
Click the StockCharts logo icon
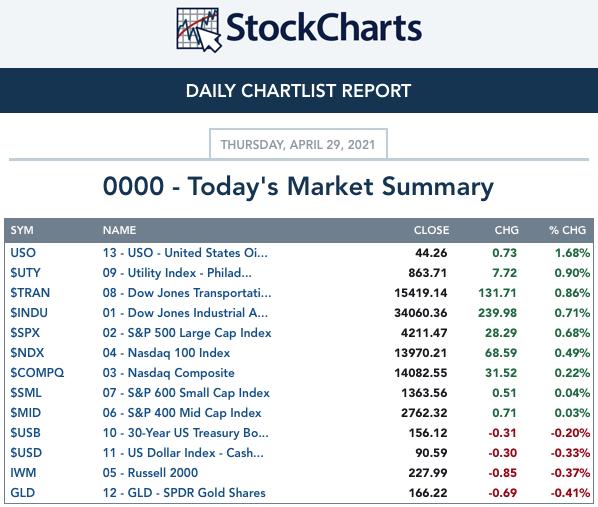pyautogui.click(x=198, y=30)
